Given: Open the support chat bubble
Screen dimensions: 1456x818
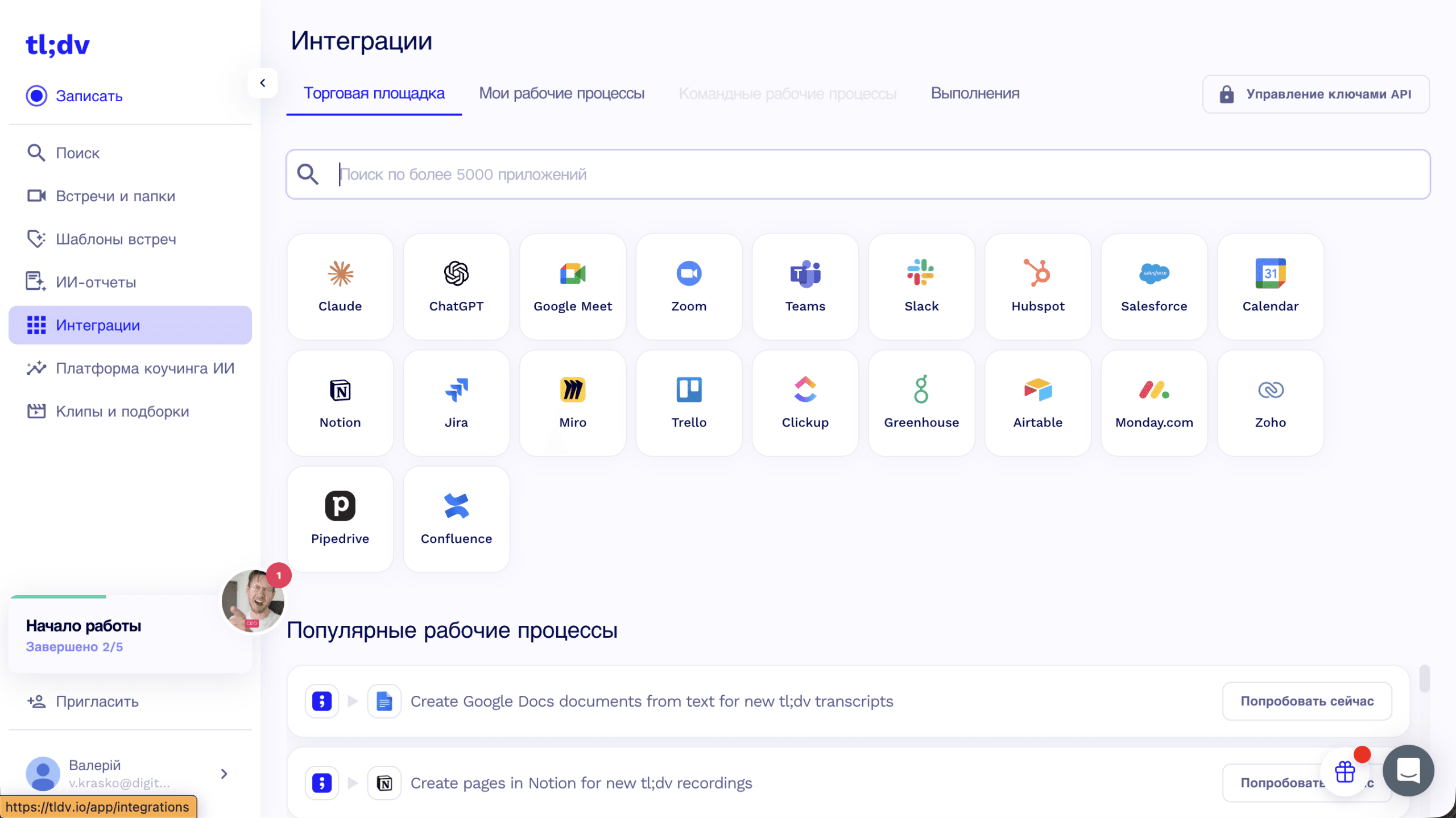Looking at the screenshot, I should pyautogui.click(x=1408, y=770).
